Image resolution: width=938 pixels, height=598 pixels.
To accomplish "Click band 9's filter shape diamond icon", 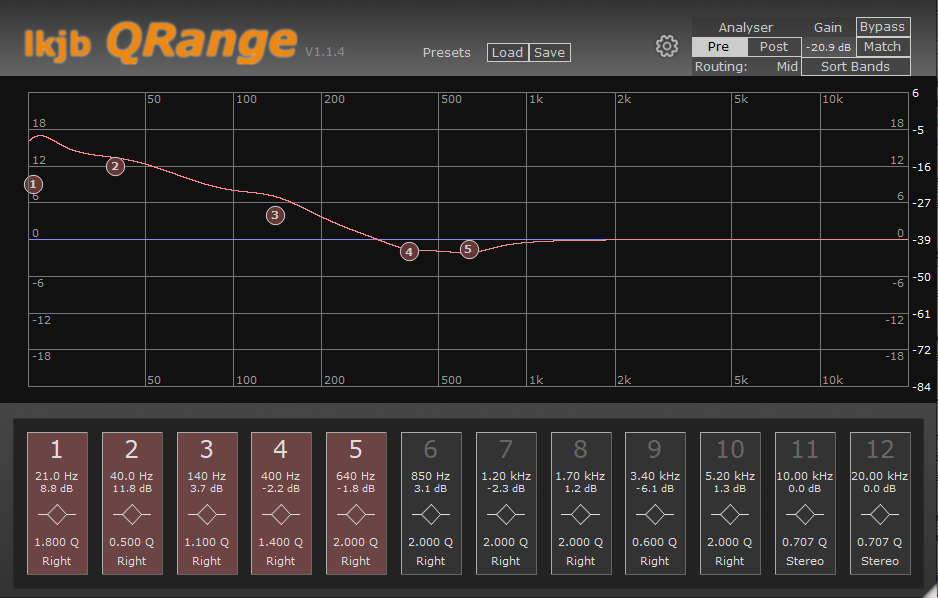I will 655,515.
